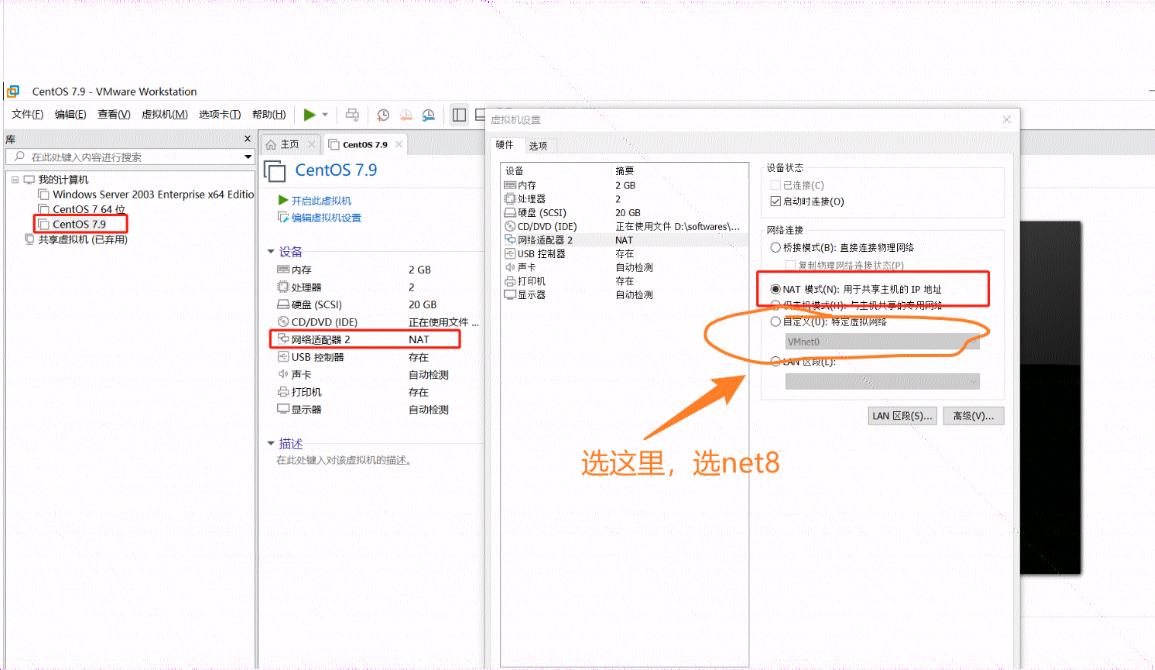This screenshot has height=670, width=1155.
Task: Open the VMnet0 network dropdown
Action: click(883, 341)
